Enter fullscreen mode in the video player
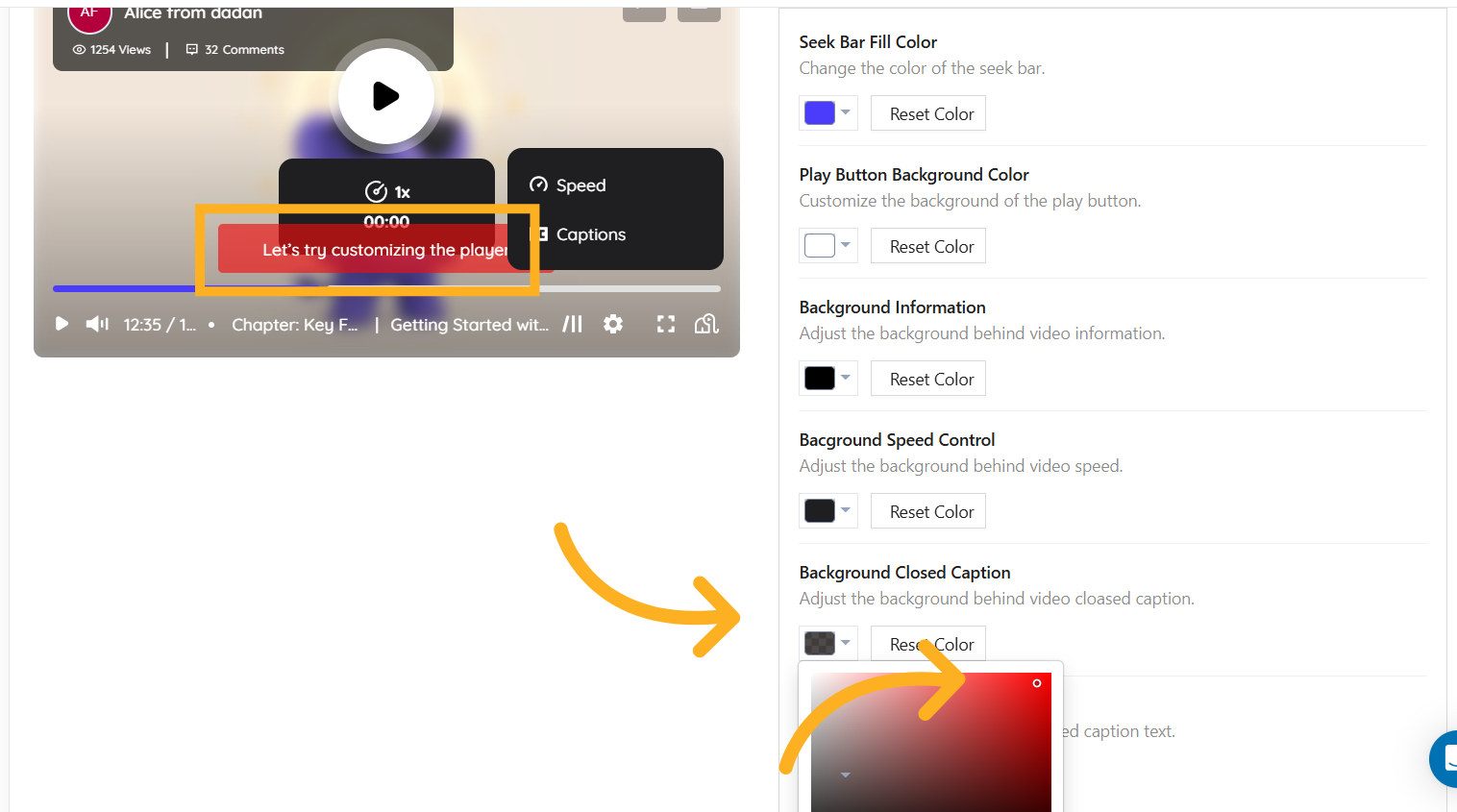Screen dimensions: 1457x812 click(x=665, y=324)
